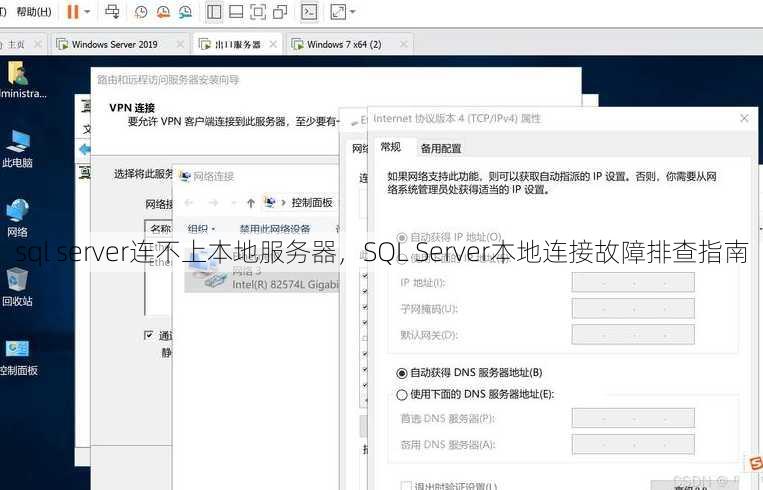Screen dimensions: 763x490
Task: Click the blue back arrow in the rear window
Action: pyautogui.click(x=85, y=149)
